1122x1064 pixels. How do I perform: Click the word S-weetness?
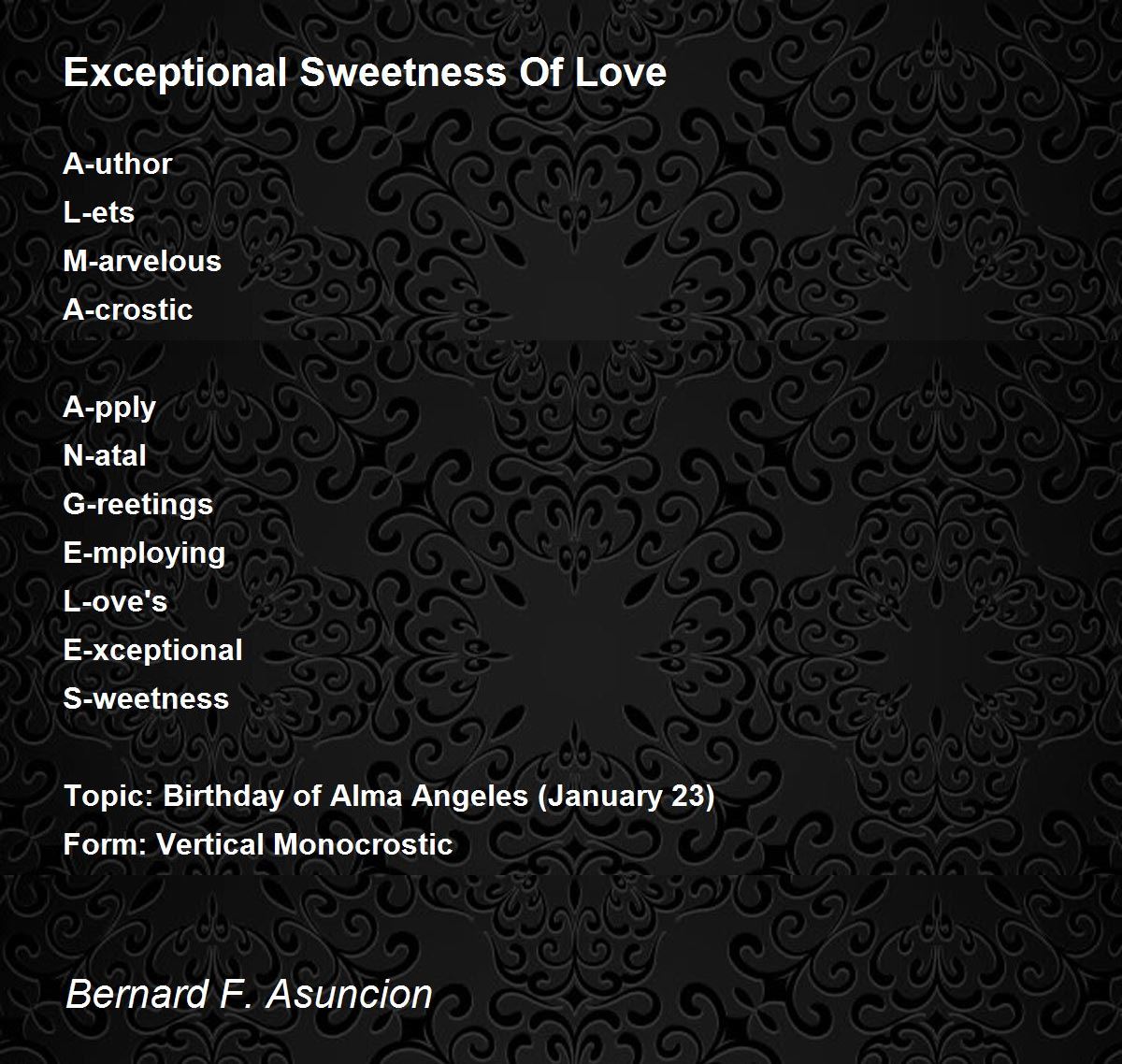coord(146,698)
